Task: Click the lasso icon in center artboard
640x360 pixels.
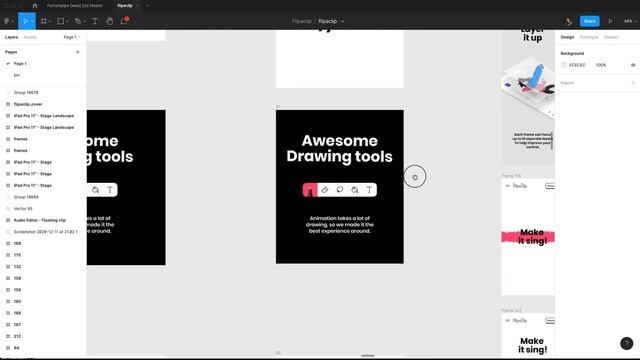Action: click(x=340, y=190)
